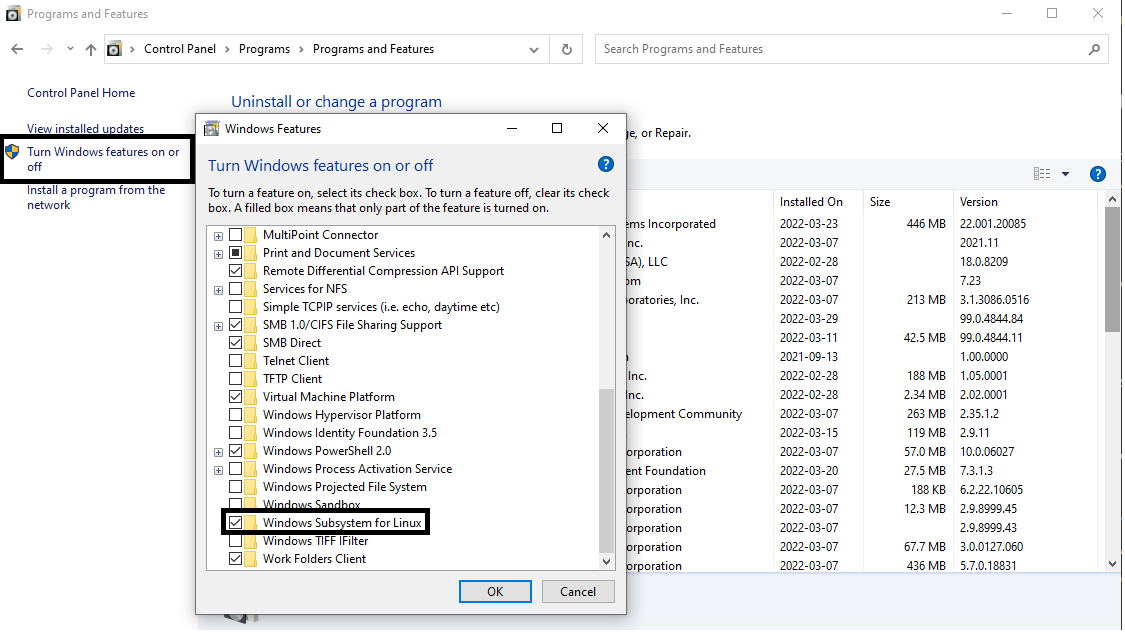Open the View installed updates link
This screenshot has width=1125, height=633.
pos(85,128)
